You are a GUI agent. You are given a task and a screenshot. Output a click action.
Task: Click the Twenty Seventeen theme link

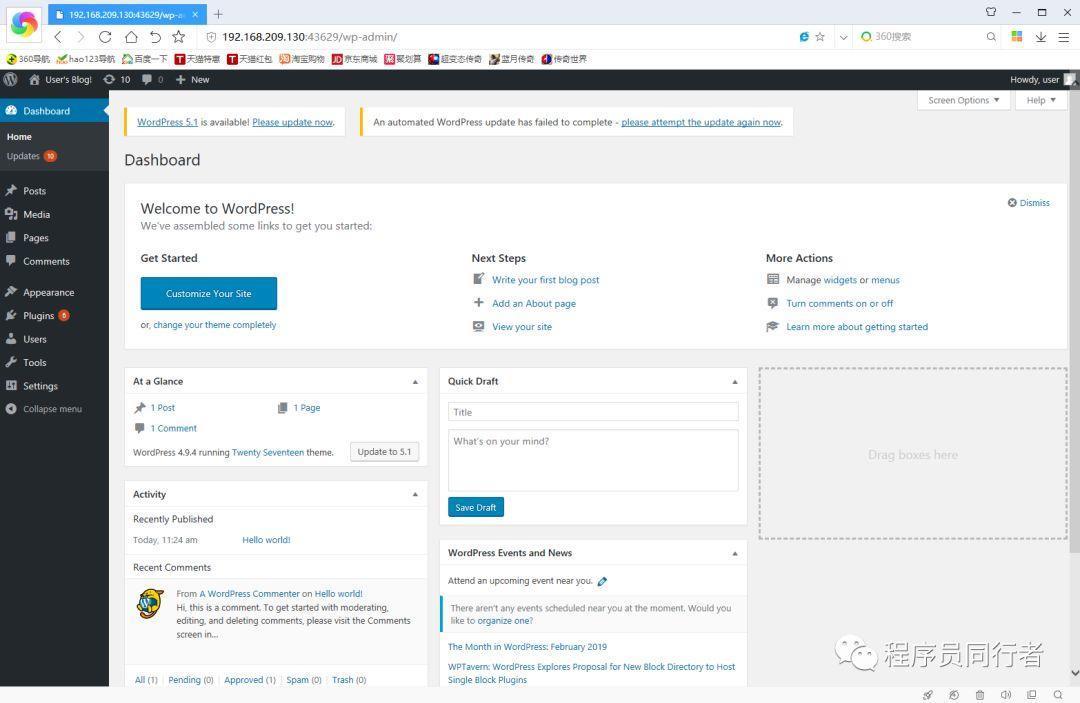[268, 452]
